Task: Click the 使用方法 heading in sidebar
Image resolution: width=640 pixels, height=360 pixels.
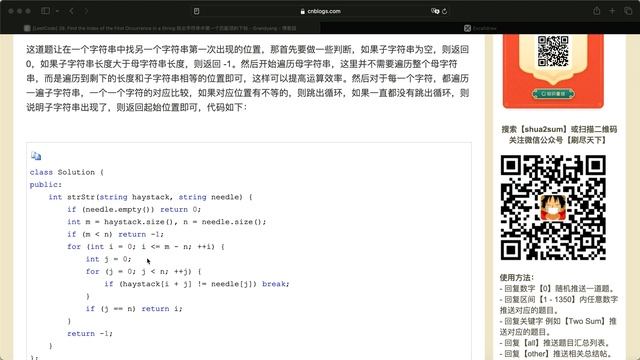Action: coord(517,278)
